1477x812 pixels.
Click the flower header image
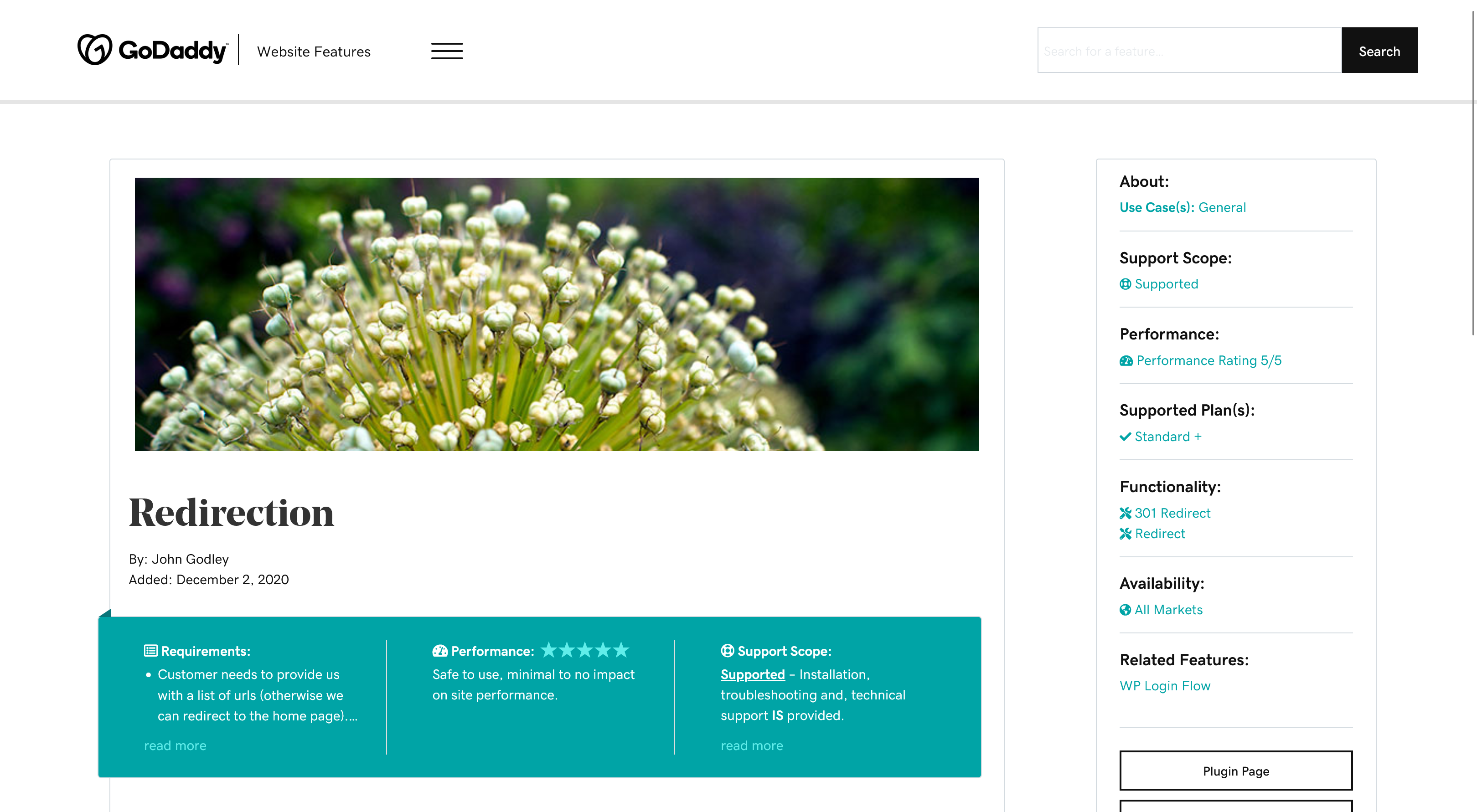click(x=556, y=314)
